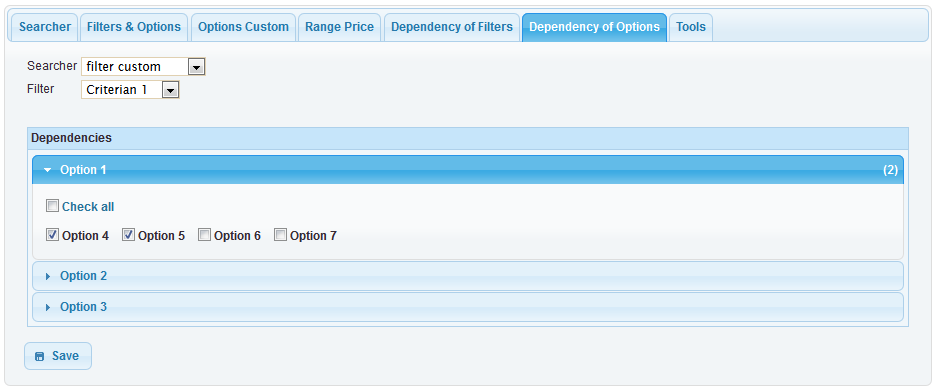Open the Criterian 1 Filter combo box
936x392 pixels.
click(x=130, y=90)
